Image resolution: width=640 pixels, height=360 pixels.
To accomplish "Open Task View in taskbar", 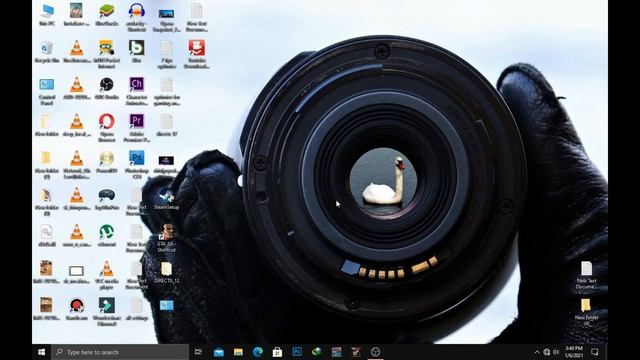I will [198, 352].
